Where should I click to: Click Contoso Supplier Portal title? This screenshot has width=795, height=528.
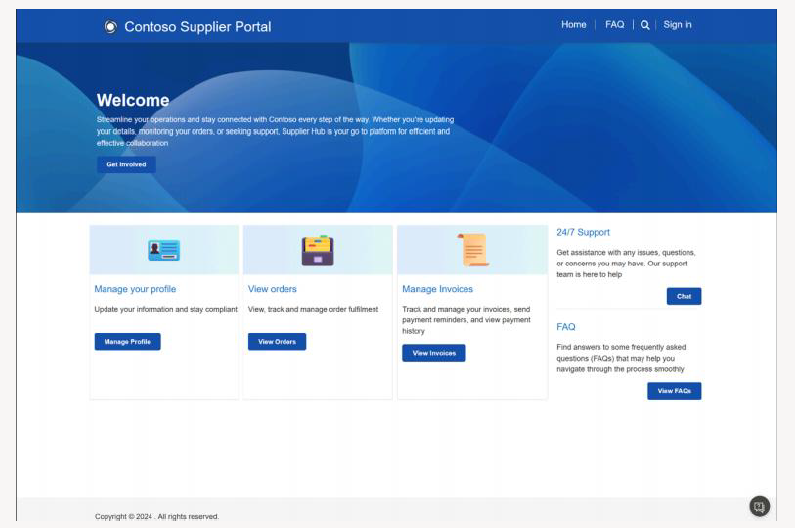(198, 26)
